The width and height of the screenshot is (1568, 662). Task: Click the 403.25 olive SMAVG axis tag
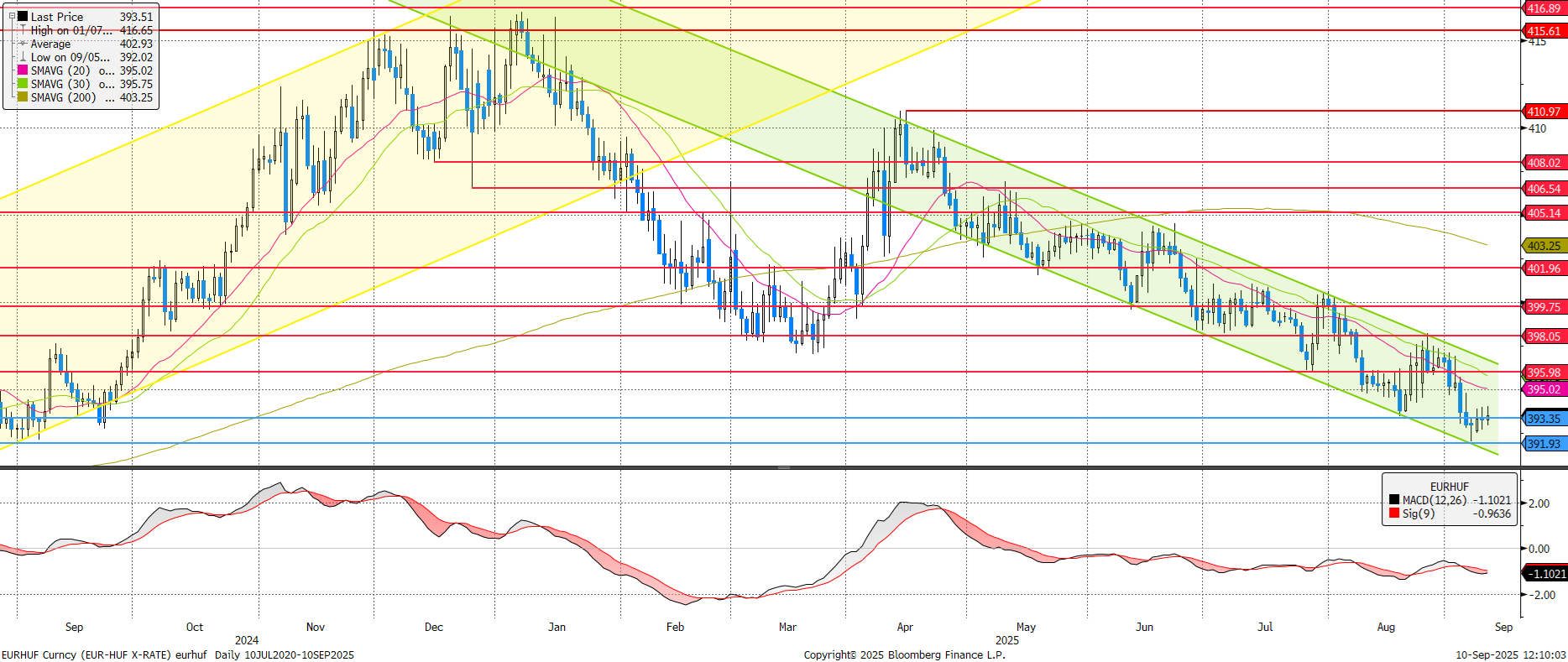coord(1544,246)
